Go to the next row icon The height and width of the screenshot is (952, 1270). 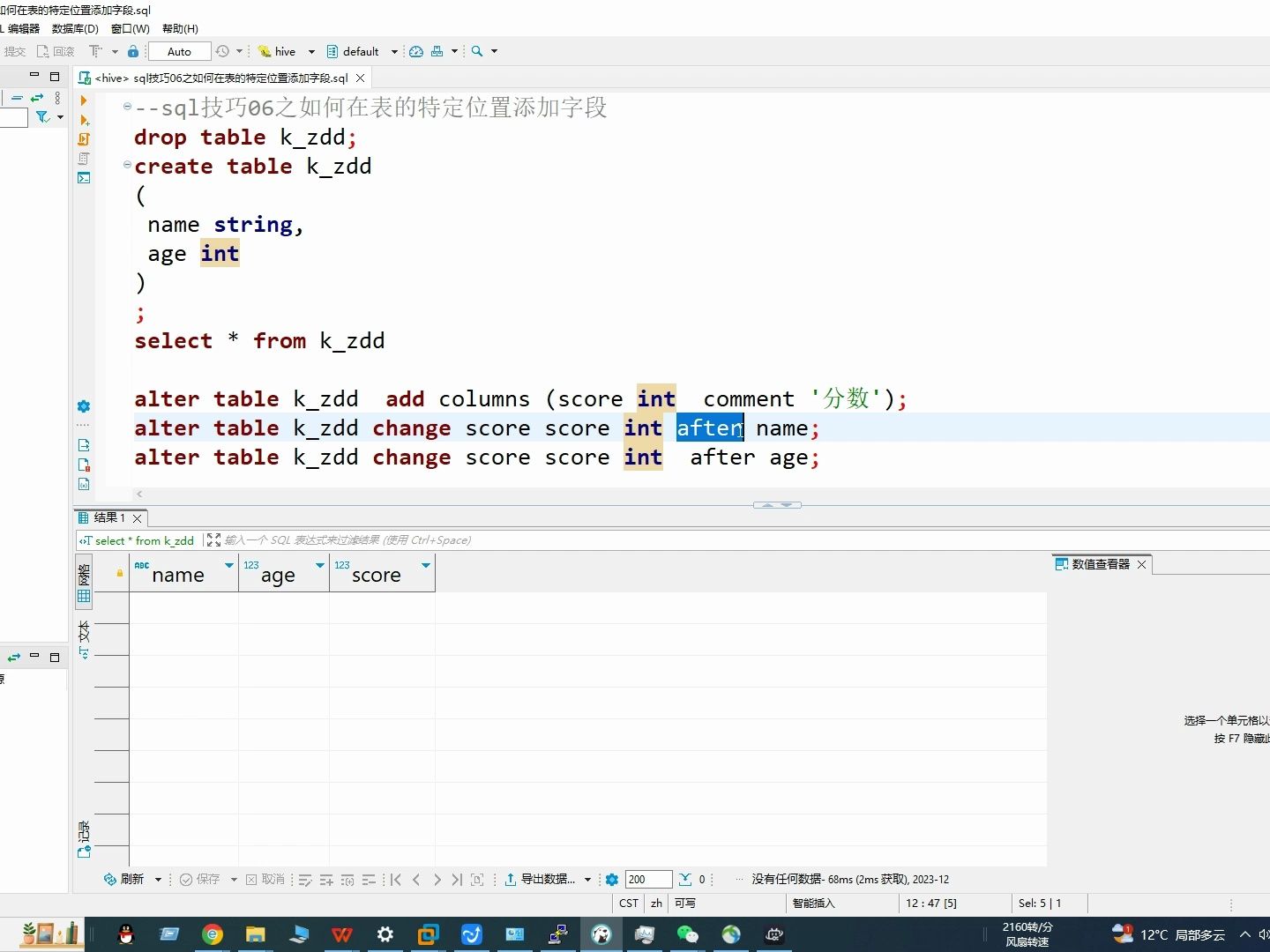coord(437,880)
